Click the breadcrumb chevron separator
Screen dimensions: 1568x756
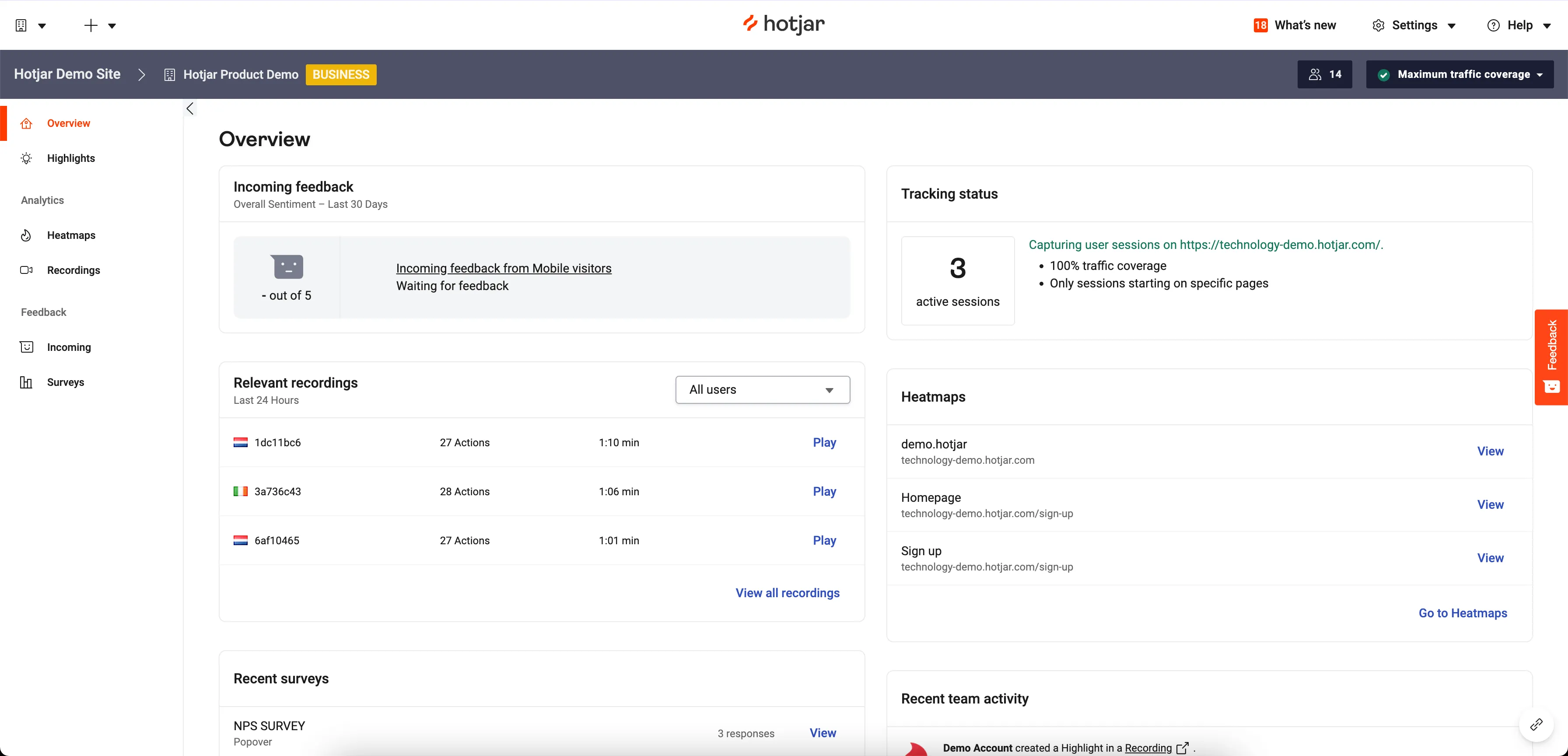click(x=142, y=75)
